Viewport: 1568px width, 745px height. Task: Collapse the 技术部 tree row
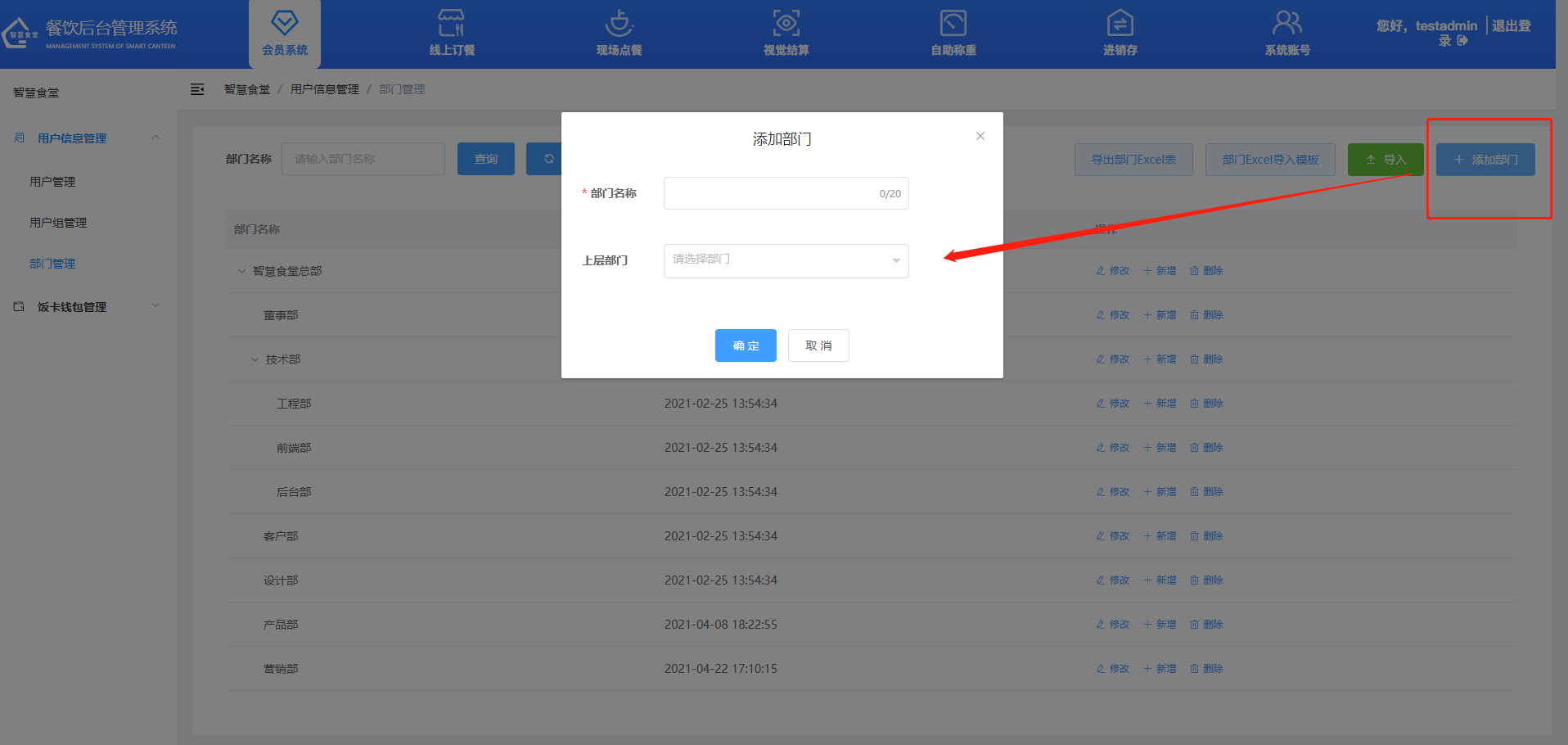255,359
